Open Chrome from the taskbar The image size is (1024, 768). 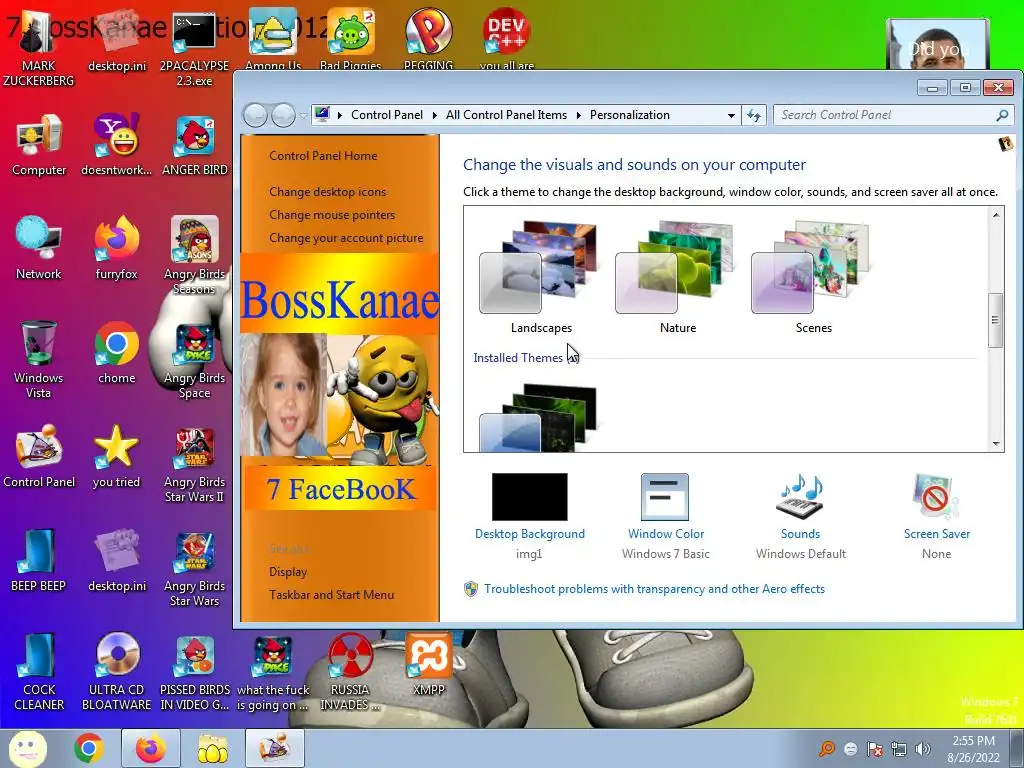tap(89, 748)
